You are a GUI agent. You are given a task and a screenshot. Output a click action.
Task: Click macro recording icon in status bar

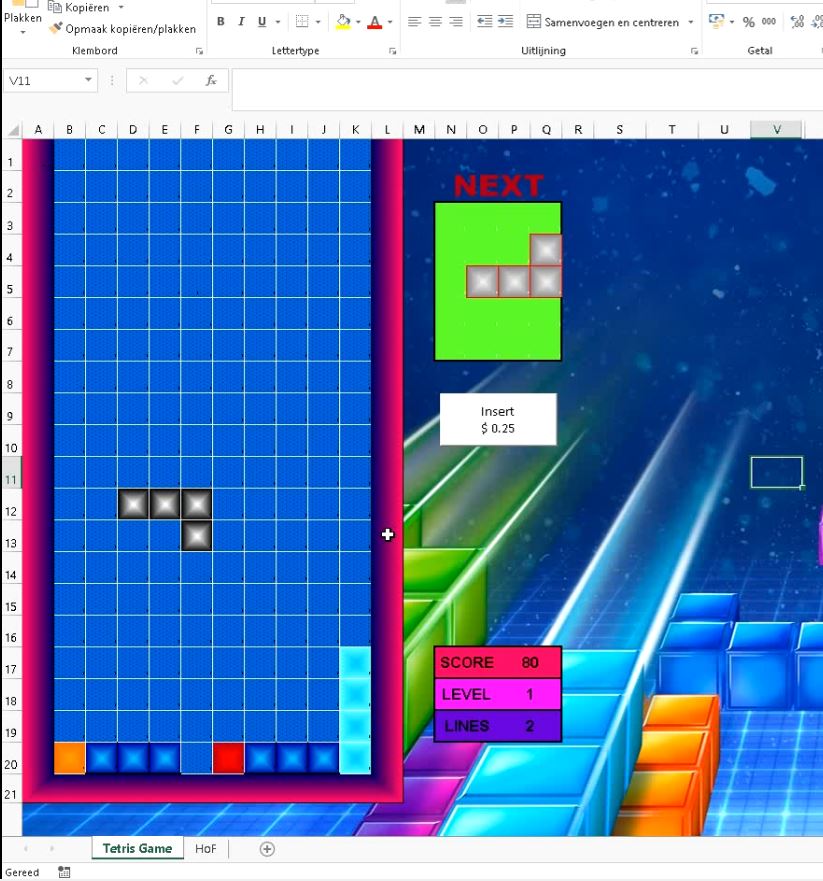(x=64, y=872)
